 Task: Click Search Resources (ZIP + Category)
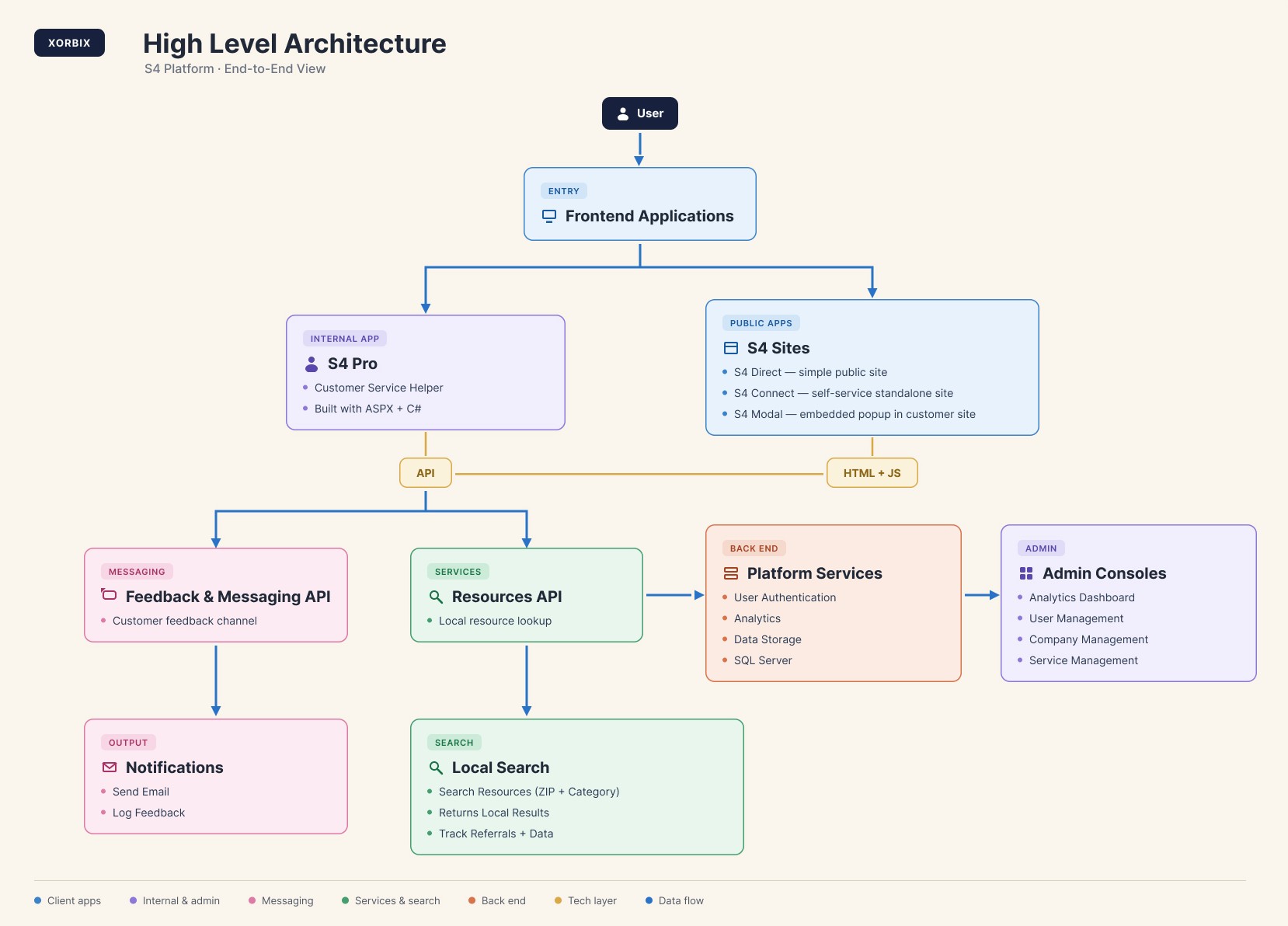(529, 792)
